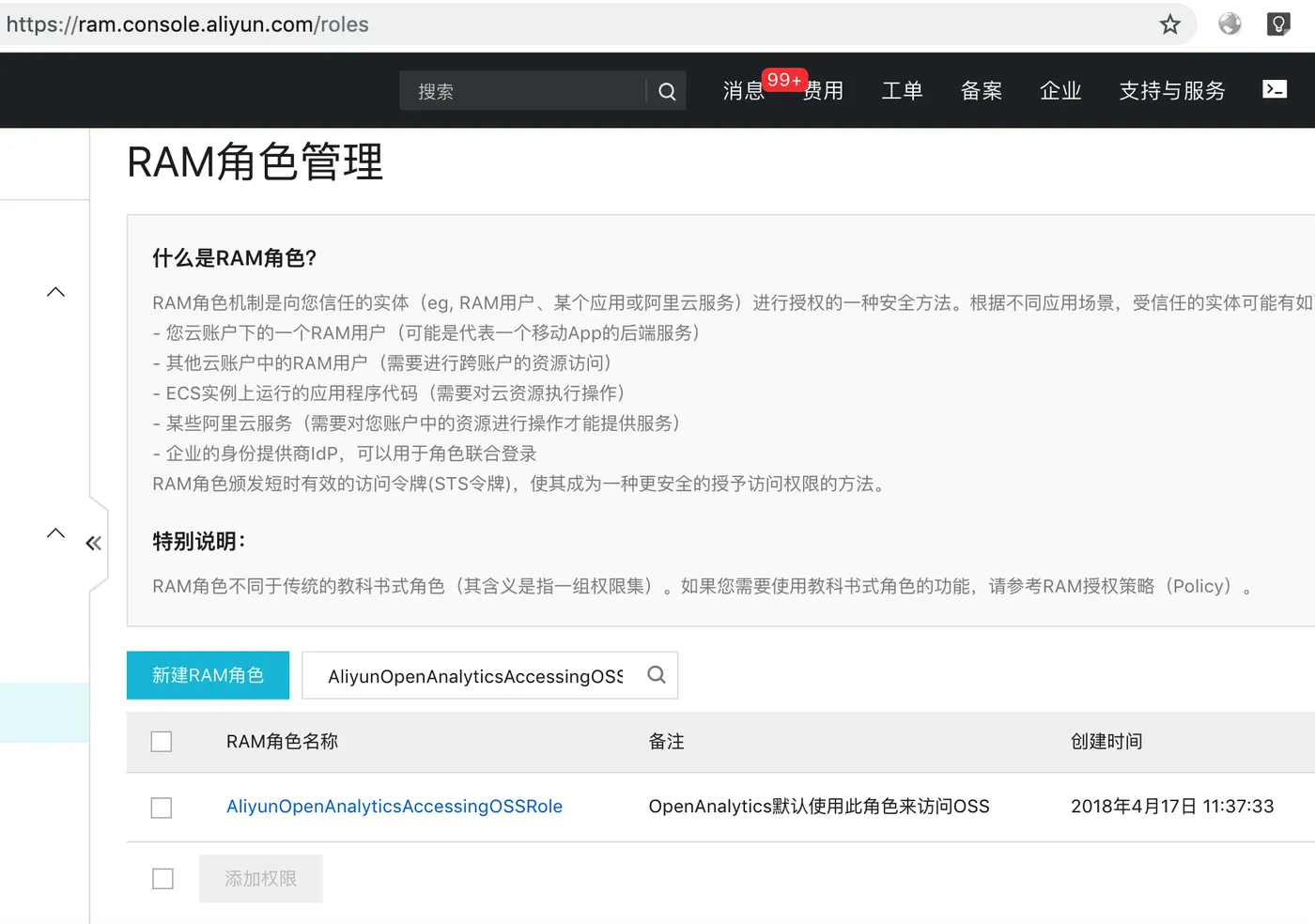The height and width of the screenshot is (924, 1315).
Task: Toggle the checkbox beside 添加权限 button
Action: (x=162, y=879)
